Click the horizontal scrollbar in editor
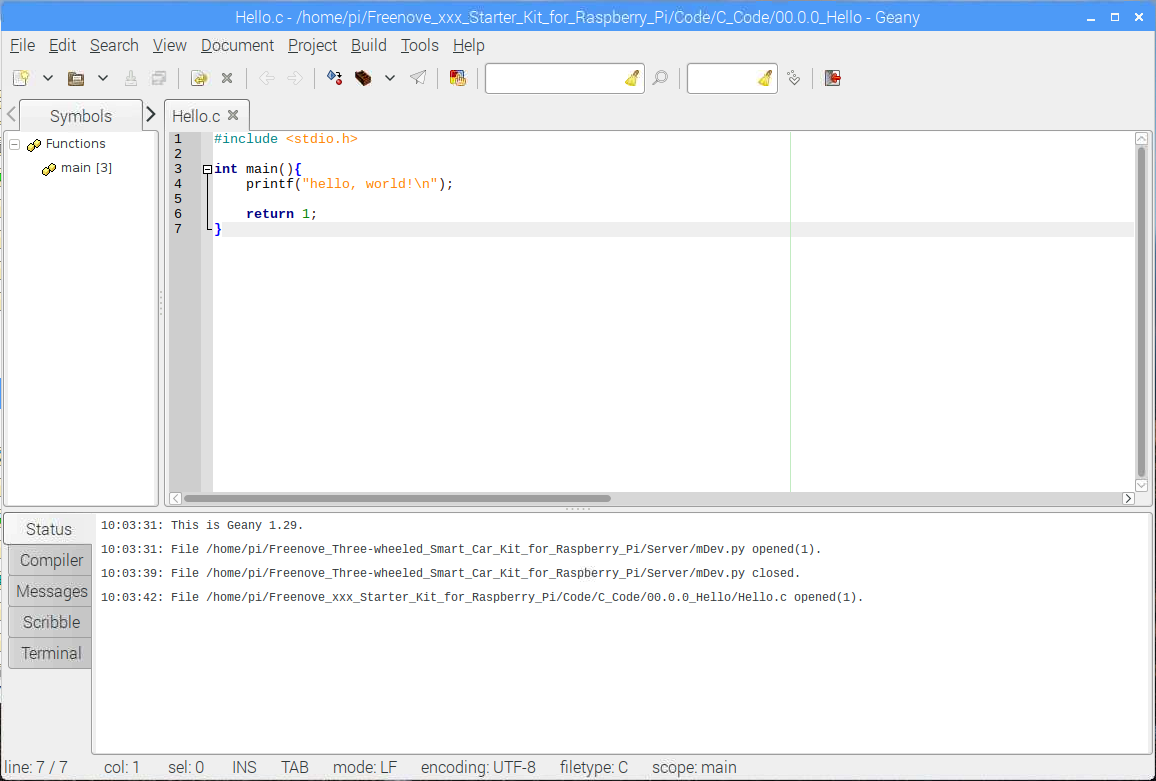The image size is (1156, 781). point(397,498)
